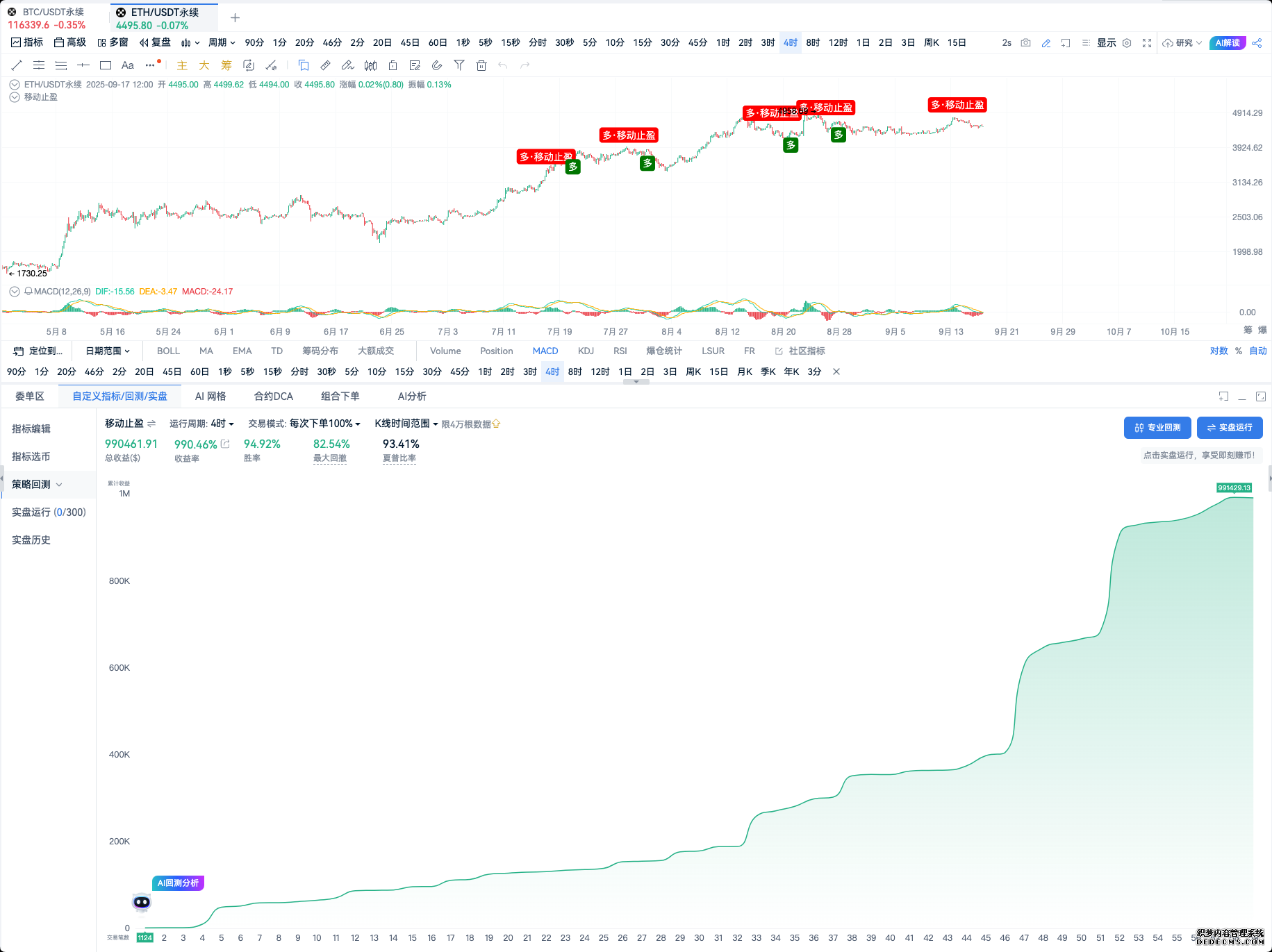Toggle 对数 logarithmic scale
Image resolution: width=1272 pixels, height=952 pixels.
click(x=1219, y=351)
